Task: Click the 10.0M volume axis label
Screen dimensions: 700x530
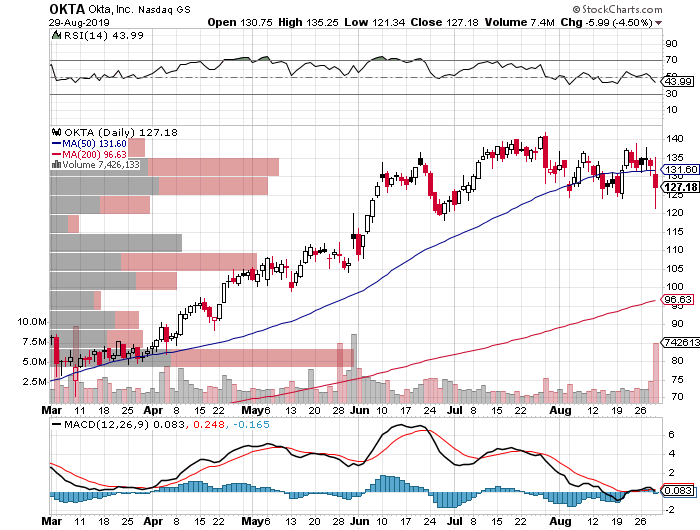Action: point(32,321)
